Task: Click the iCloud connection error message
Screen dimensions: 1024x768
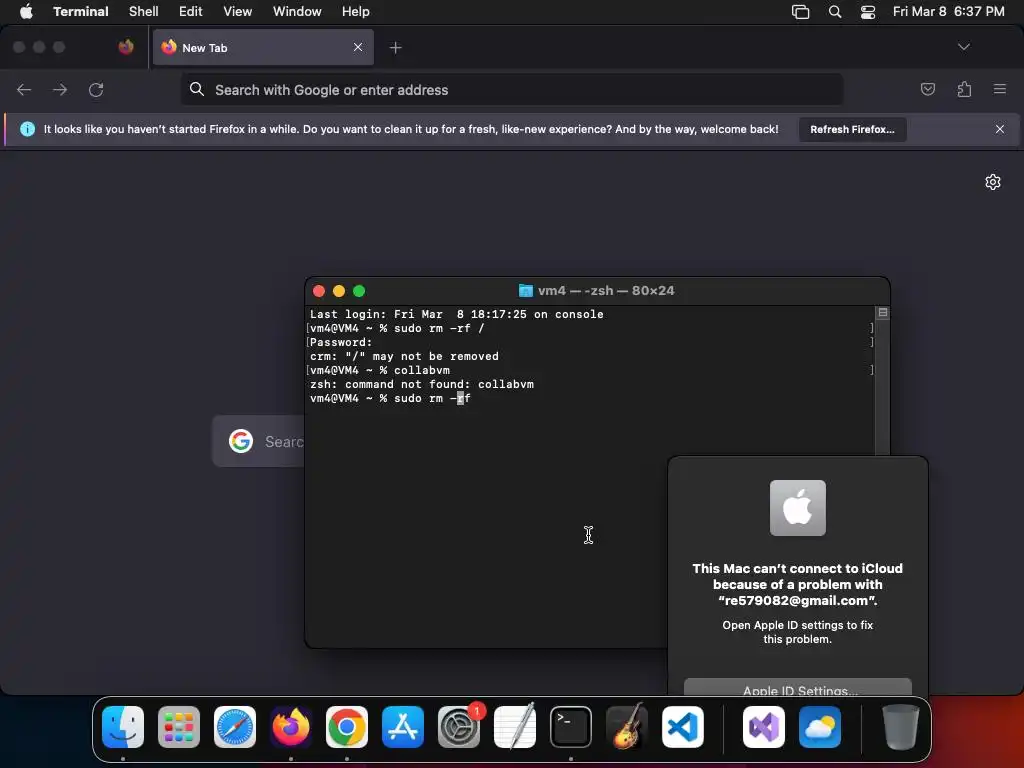Action: [x=797, y=584]
